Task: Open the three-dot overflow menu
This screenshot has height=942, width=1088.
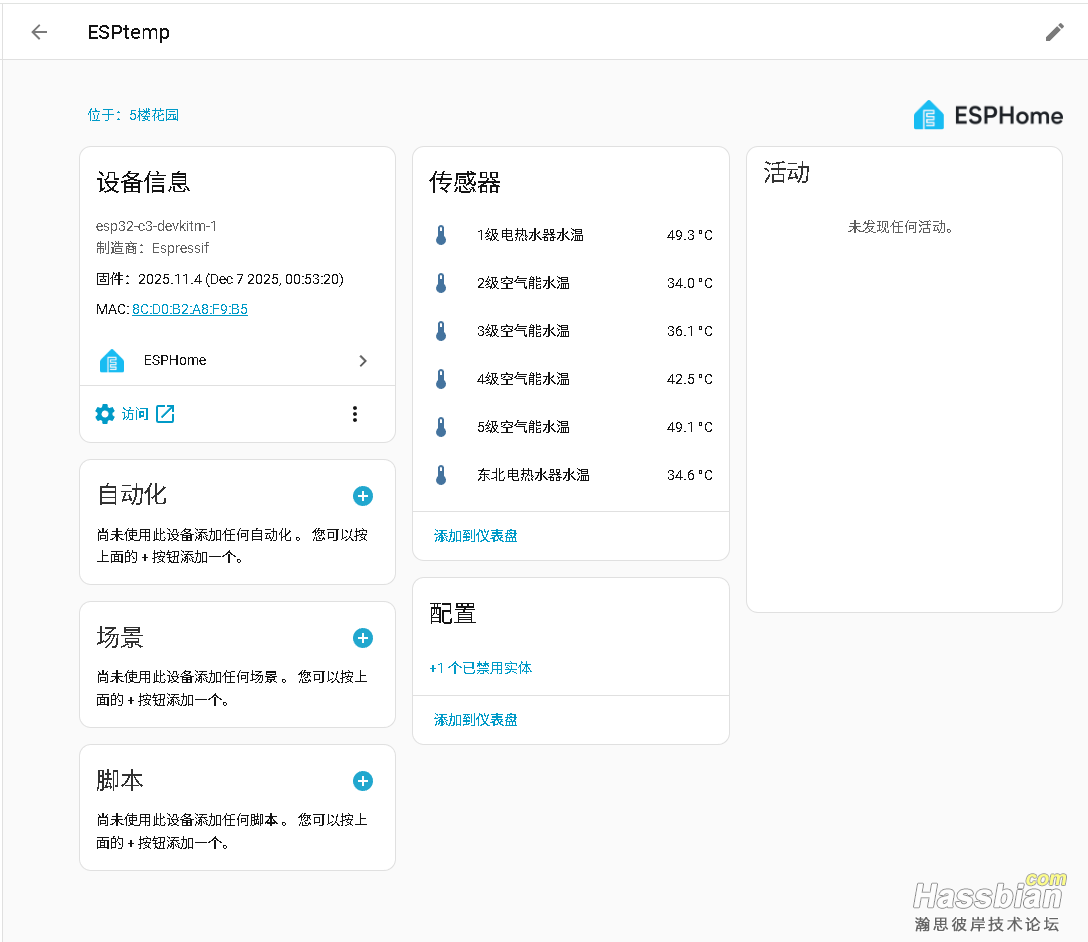Action: coord(355,413)
